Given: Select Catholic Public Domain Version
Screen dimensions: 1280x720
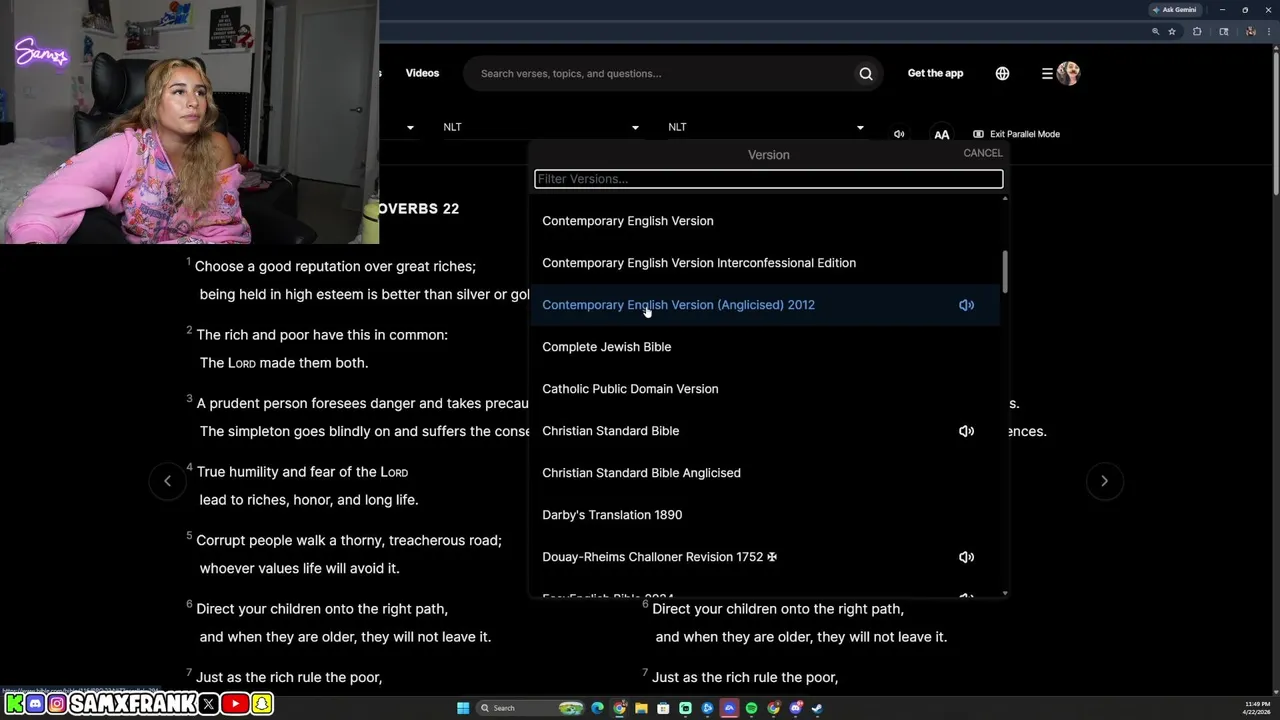Looking at the screenshot, I should click(x=765, y=389).
